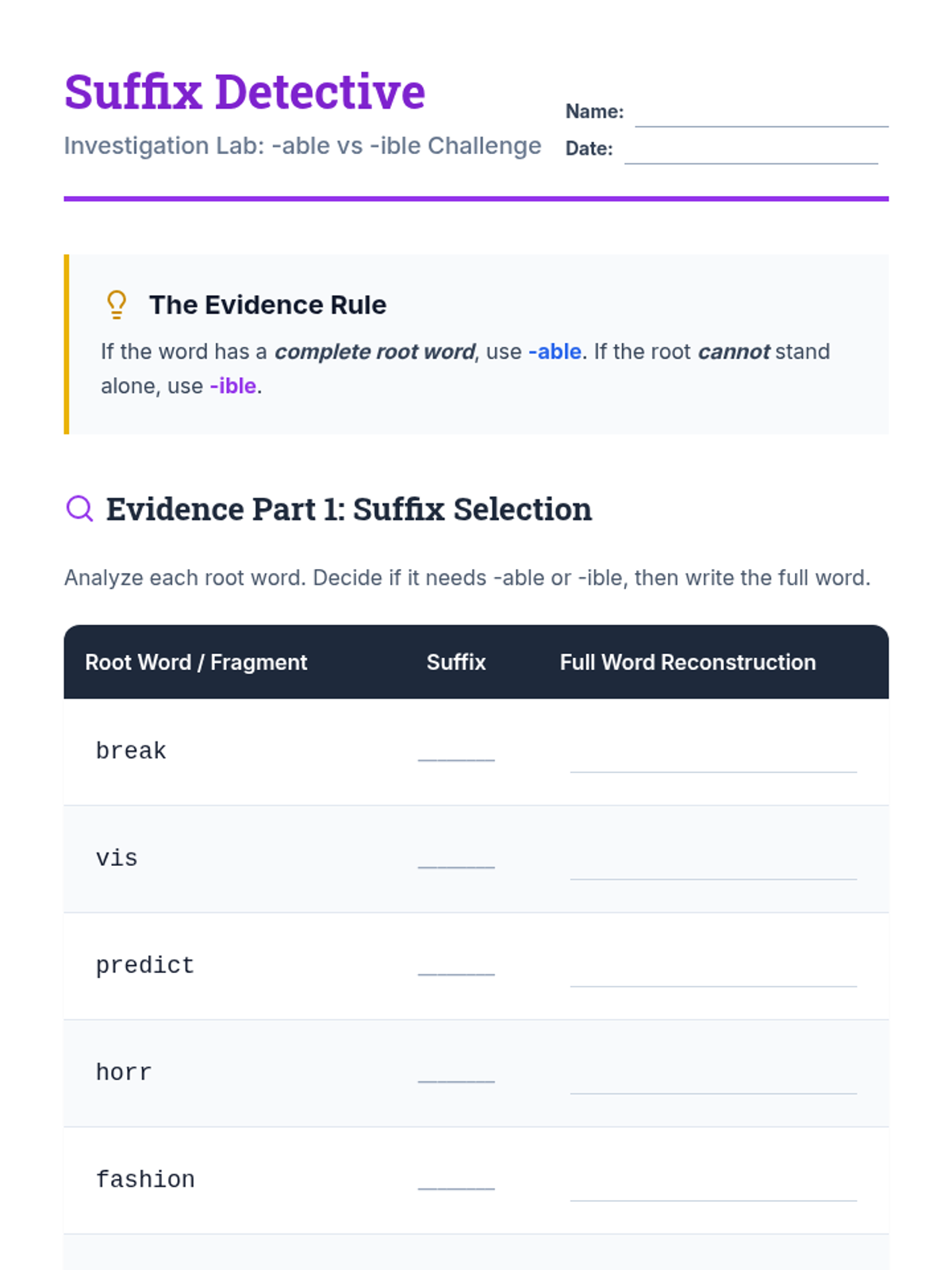Viewport: 952px width, 1270px height.
Task: Click the lightbulb icon beside Evidence Rule
Action: point(117,305)
